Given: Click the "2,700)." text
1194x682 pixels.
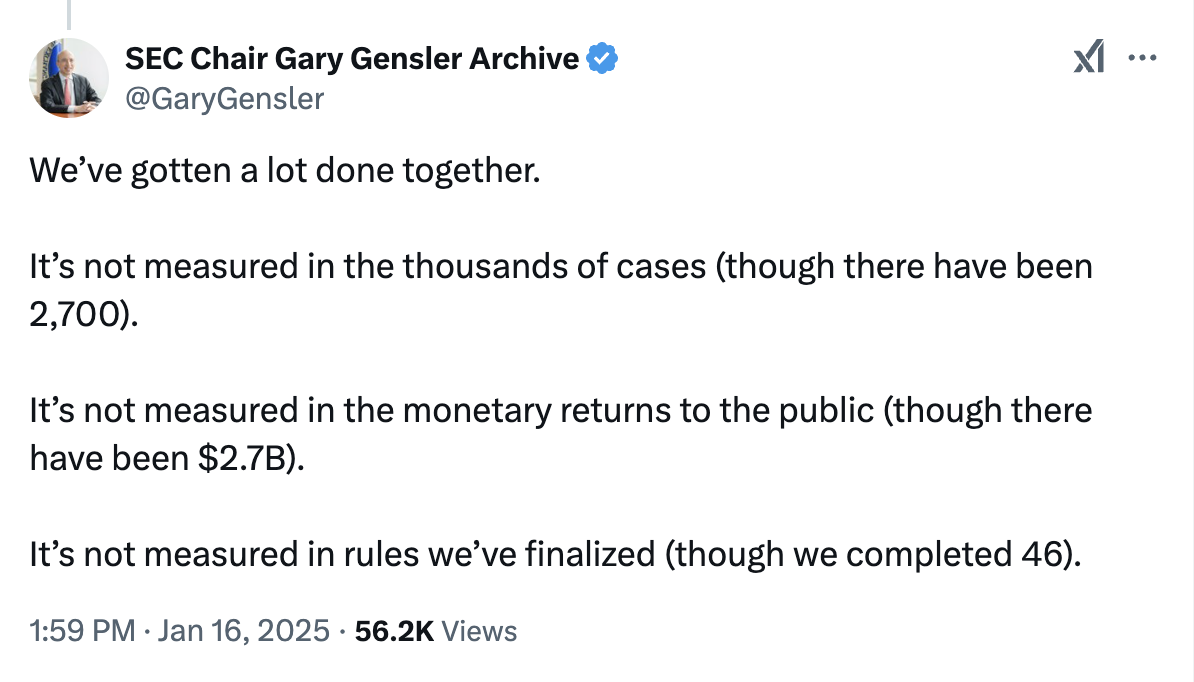Looking at the screenshot, I should pos(80,315).
